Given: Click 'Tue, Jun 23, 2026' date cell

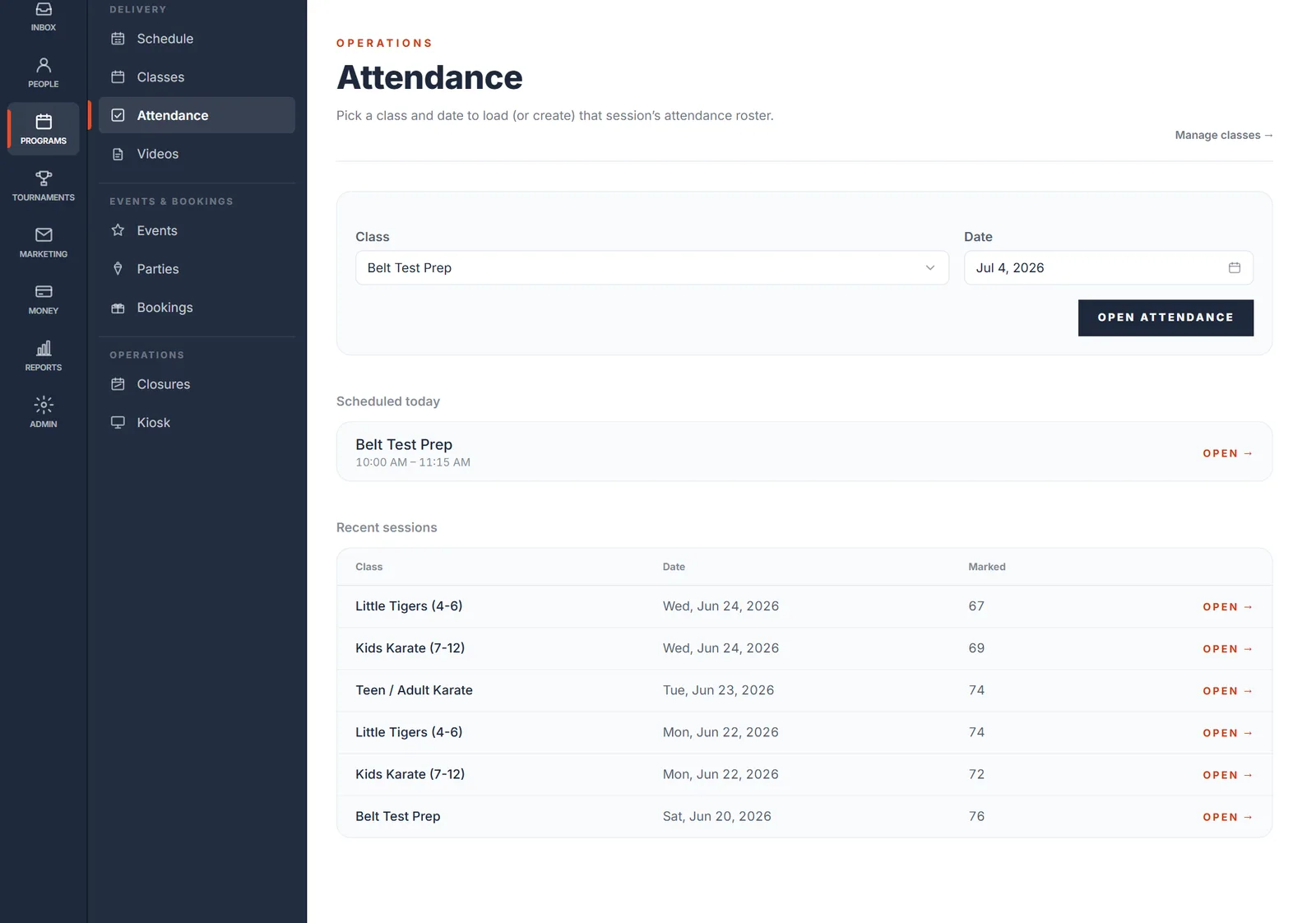Looking at the screenshot, I should pos(718,690).
